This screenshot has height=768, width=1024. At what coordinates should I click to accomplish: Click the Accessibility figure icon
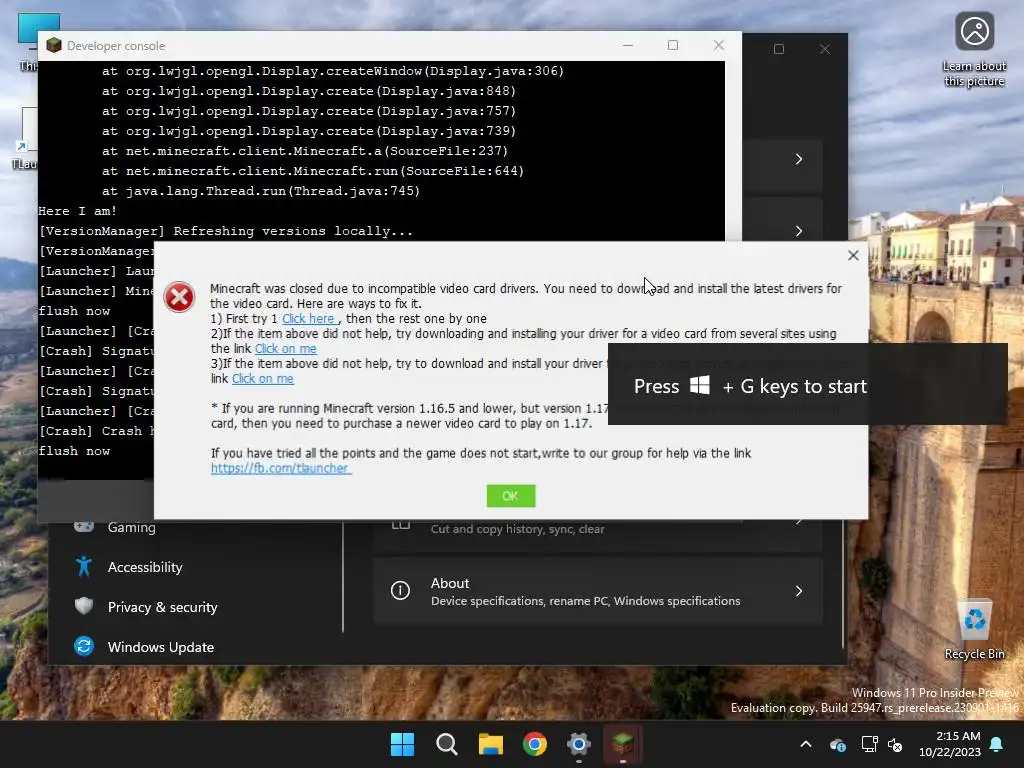tap(84, 567)
